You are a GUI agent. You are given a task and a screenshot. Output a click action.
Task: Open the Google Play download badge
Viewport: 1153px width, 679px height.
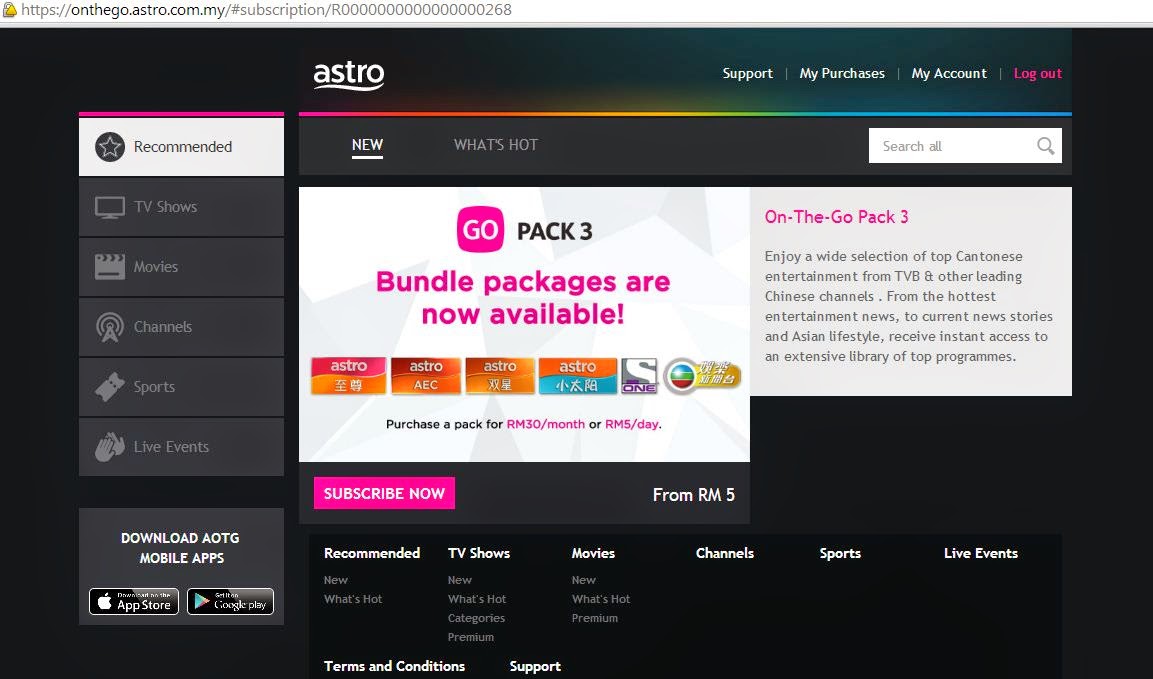point(230,601)
